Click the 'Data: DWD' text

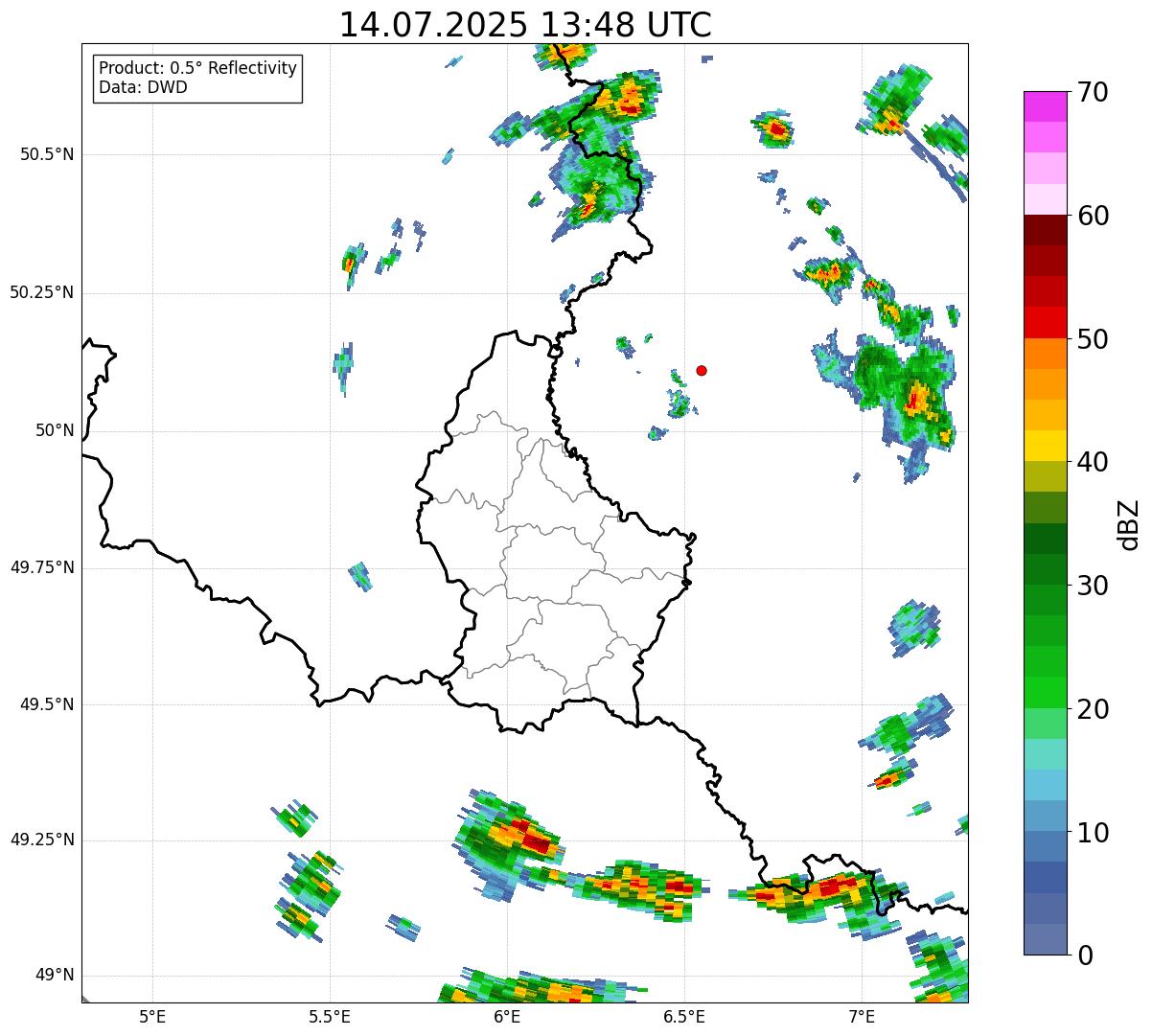click(143, 88)
